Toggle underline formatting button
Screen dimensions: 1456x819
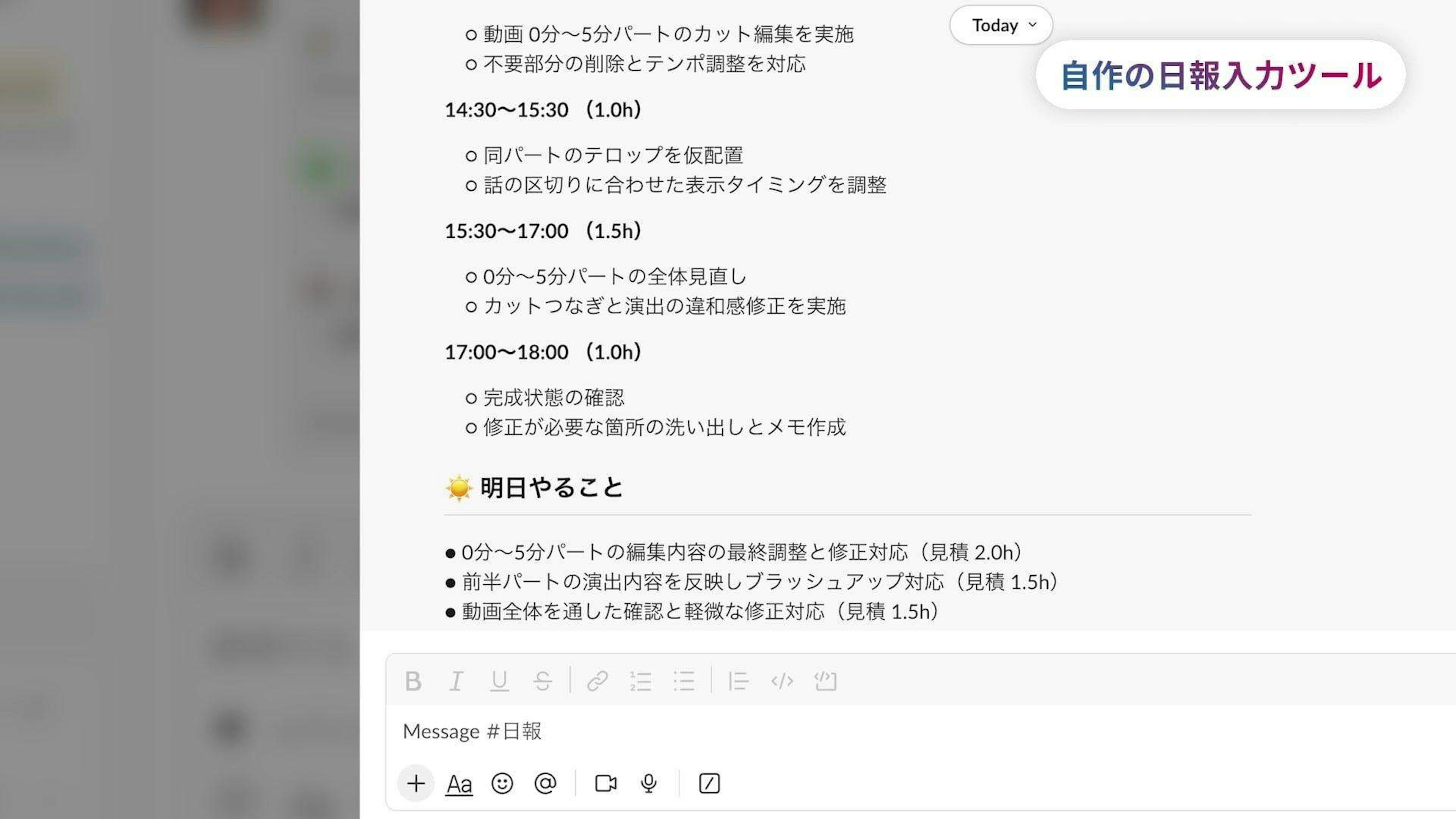tap(499, 681)
